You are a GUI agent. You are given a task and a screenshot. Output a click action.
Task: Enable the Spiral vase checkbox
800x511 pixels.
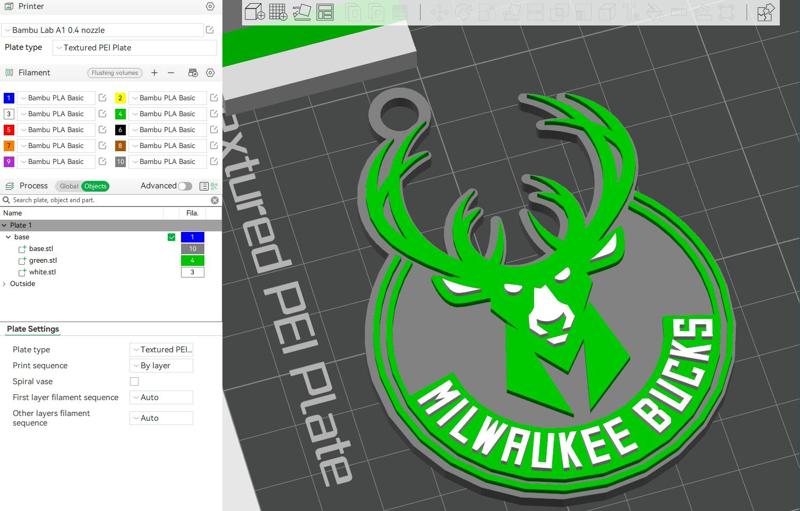click(x=134, y=381)
